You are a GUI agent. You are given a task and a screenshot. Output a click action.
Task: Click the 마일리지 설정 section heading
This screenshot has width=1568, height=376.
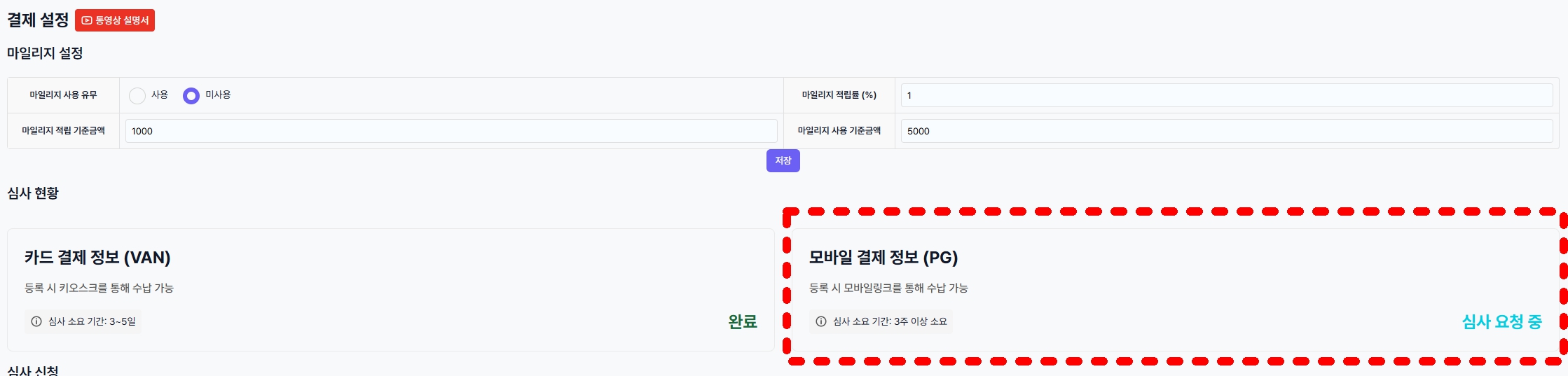[45, 53]
